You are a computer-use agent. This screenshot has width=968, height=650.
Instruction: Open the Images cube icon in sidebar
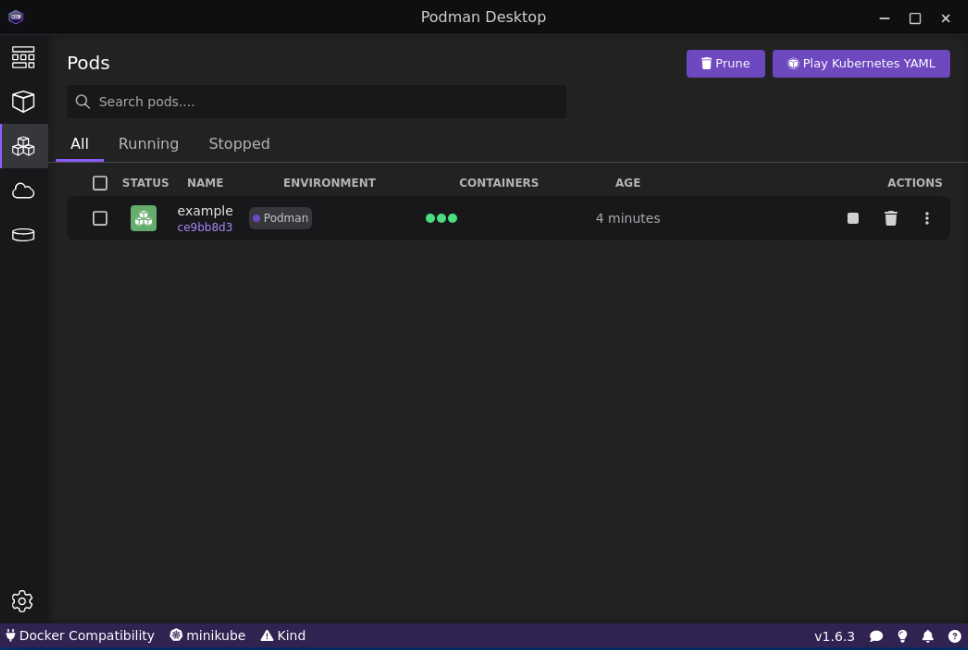click(x=23, y=102)
